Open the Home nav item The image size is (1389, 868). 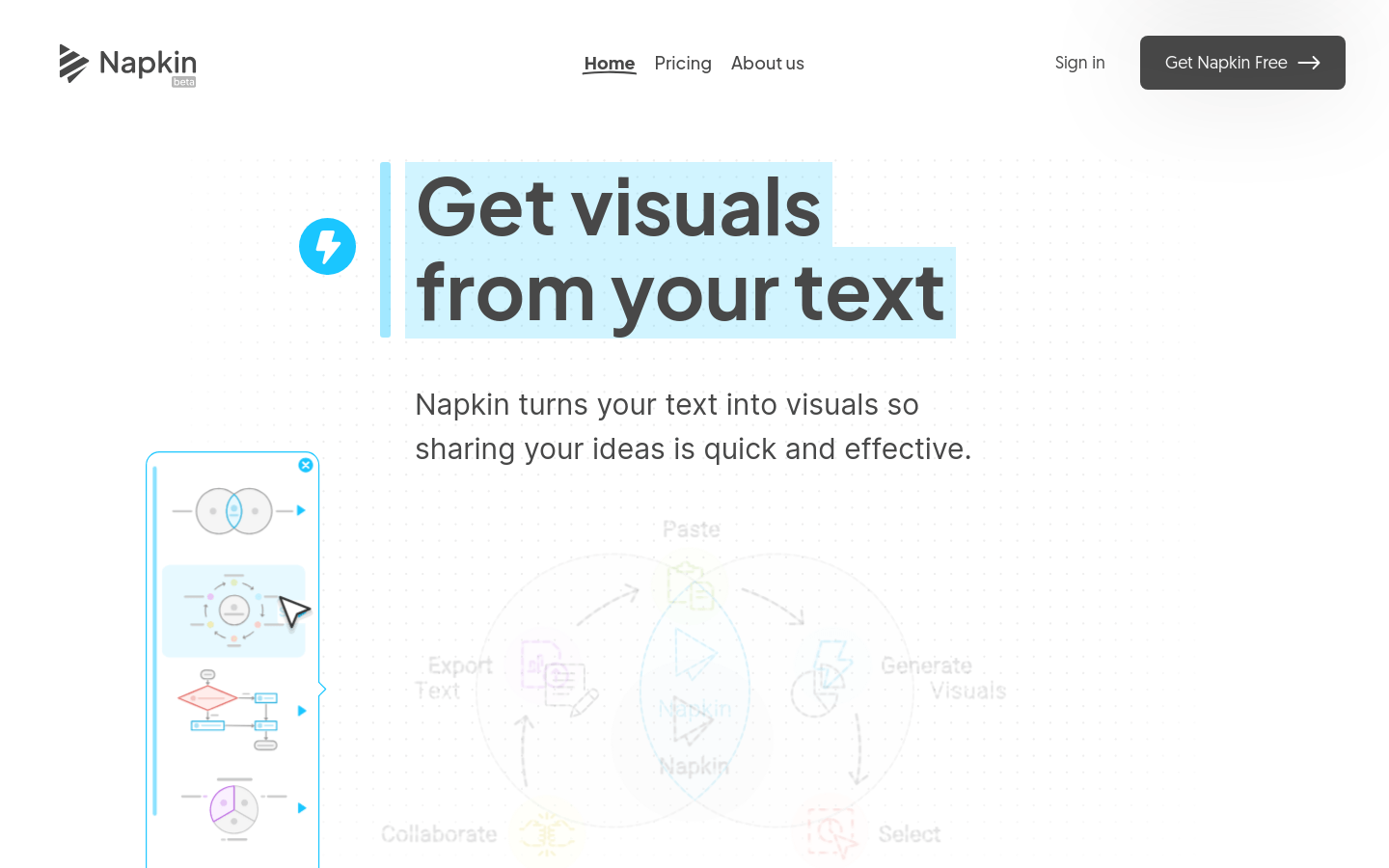[610, 64]
